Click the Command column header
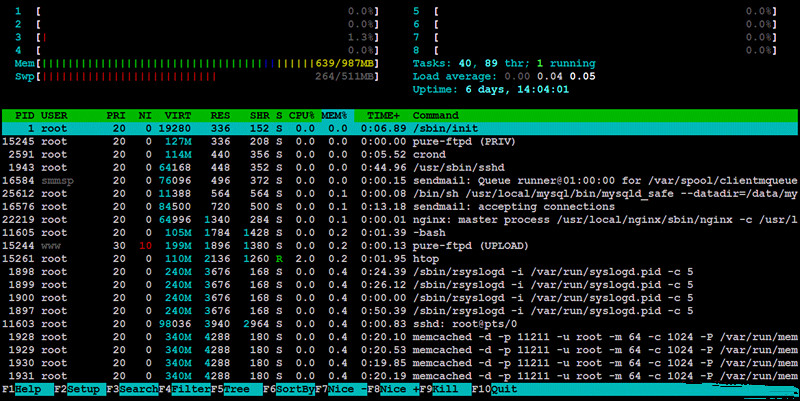Image resolution: width=800 pixels, height=401 pixels. [436, 115]
